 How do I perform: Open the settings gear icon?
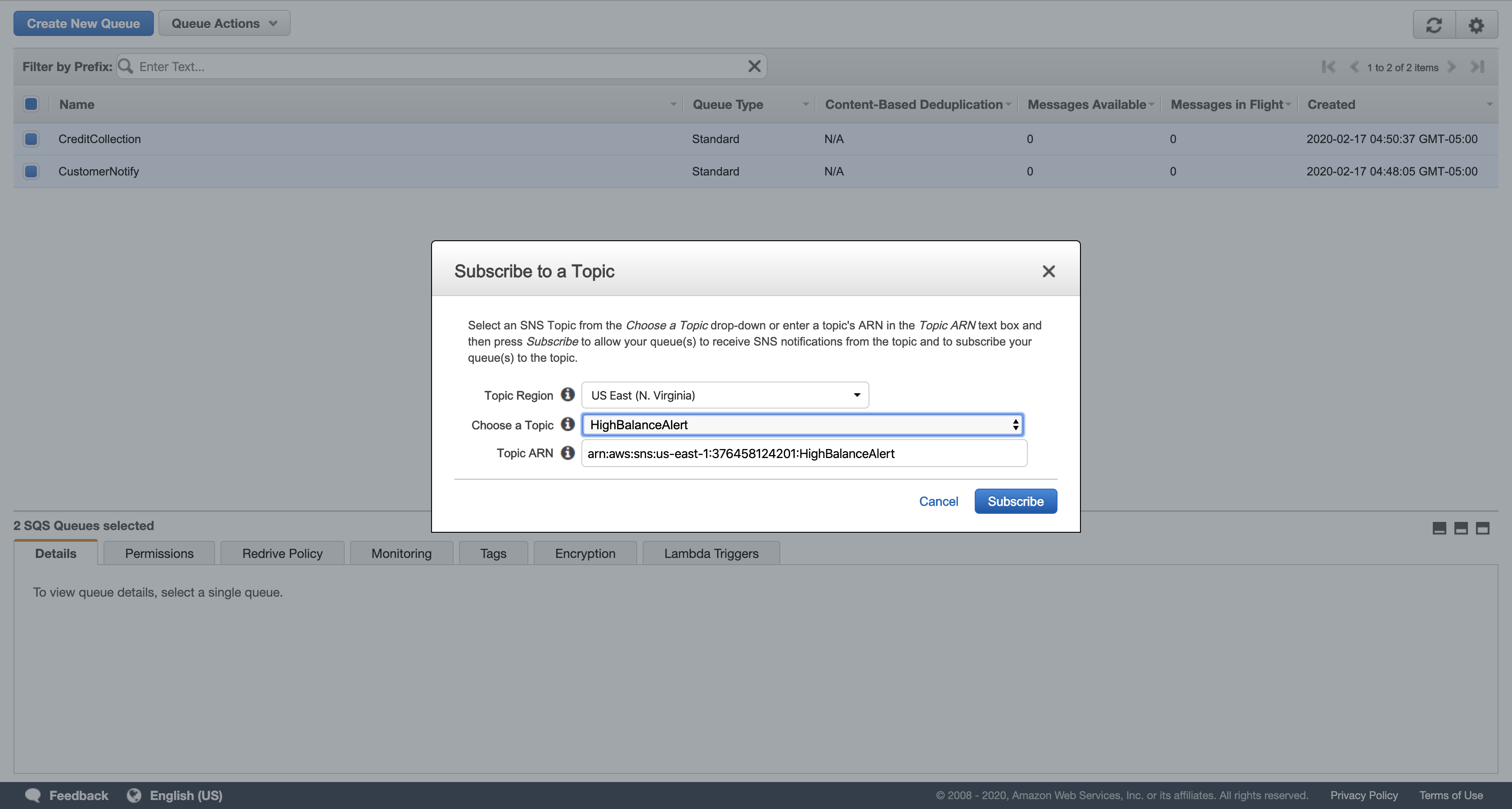pyautogui.click(x=1476, y=25)
